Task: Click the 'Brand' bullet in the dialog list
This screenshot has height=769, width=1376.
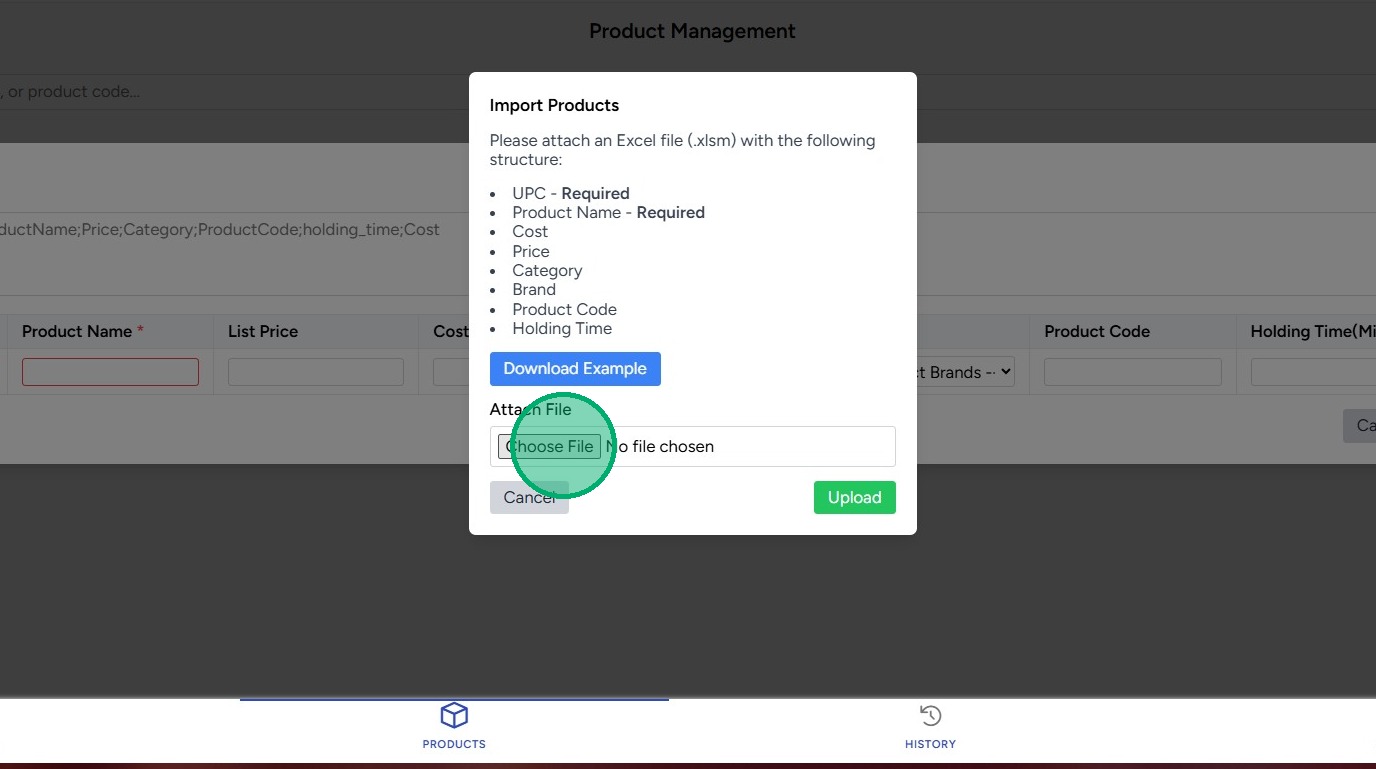Action: pos(534,290)
